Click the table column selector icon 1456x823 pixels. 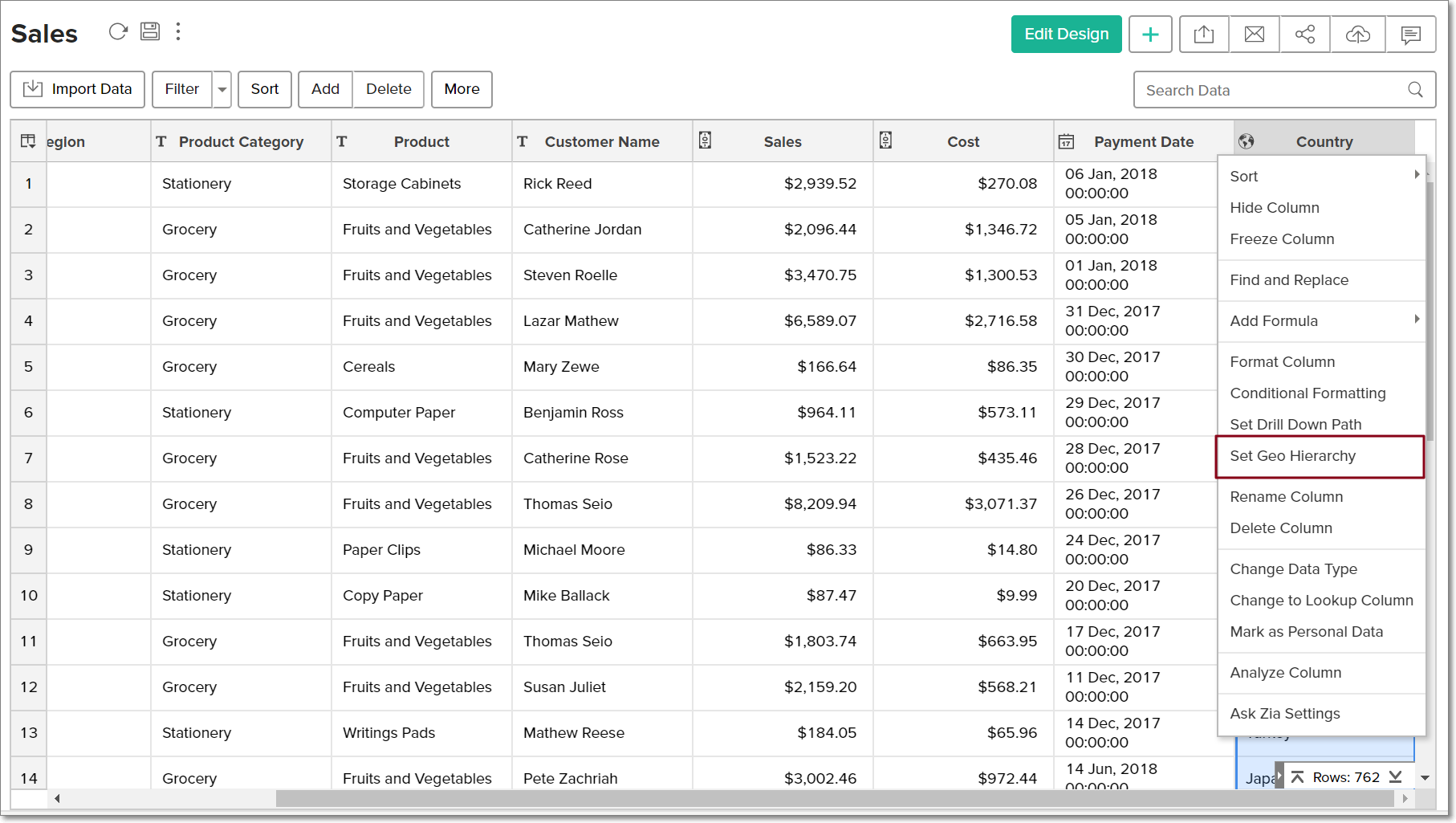[x=28, y=141]
